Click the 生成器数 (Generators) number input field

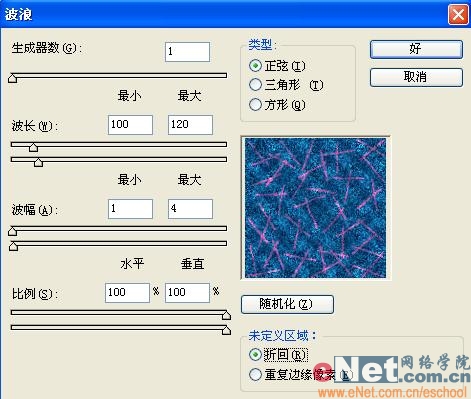click(x=187, y=52)
